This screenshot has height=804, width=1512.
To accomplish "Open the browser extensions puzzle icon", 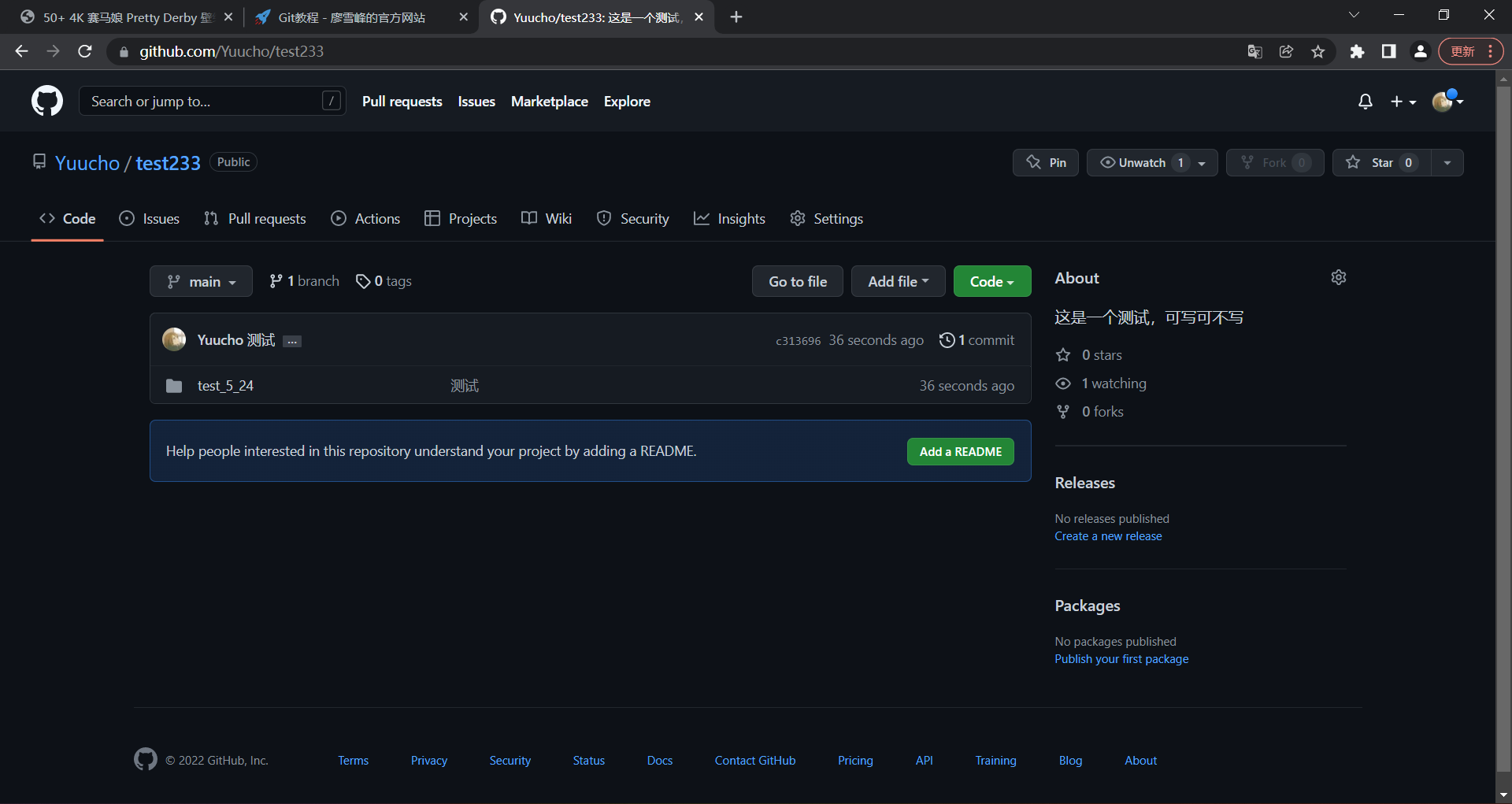I will (1357, 52).
